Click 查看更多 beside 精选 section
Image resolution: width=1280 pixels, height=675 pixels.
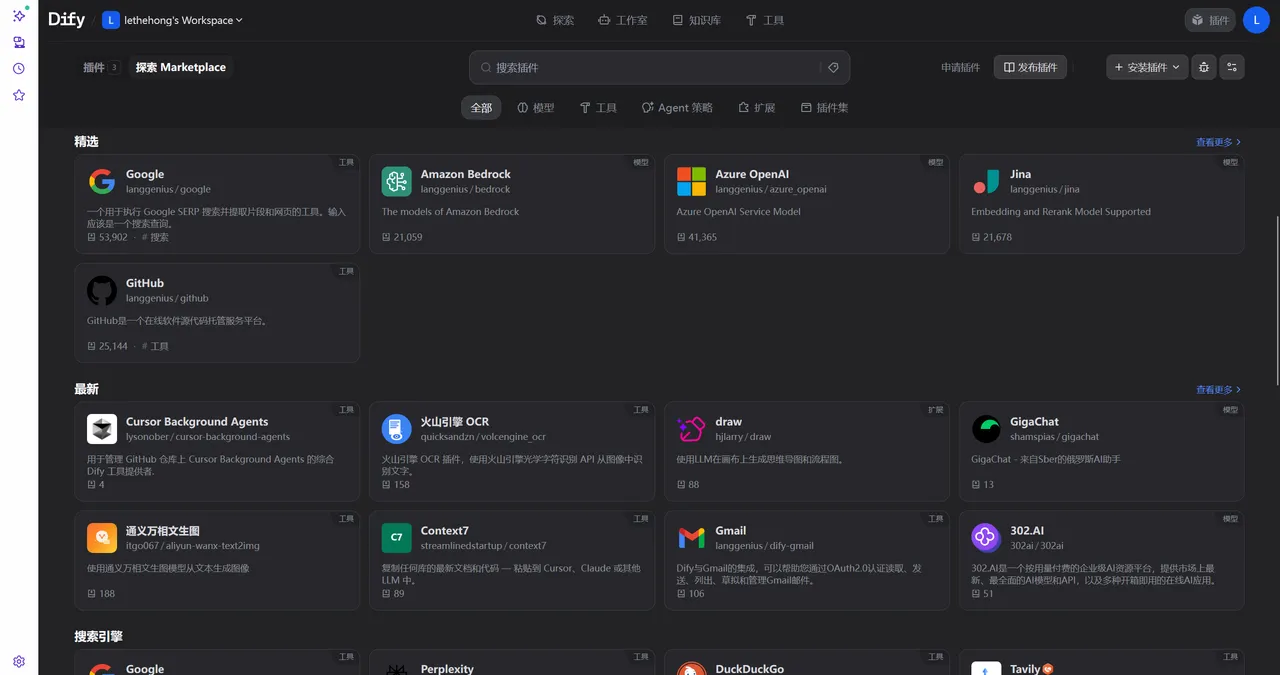point(1218,142)
